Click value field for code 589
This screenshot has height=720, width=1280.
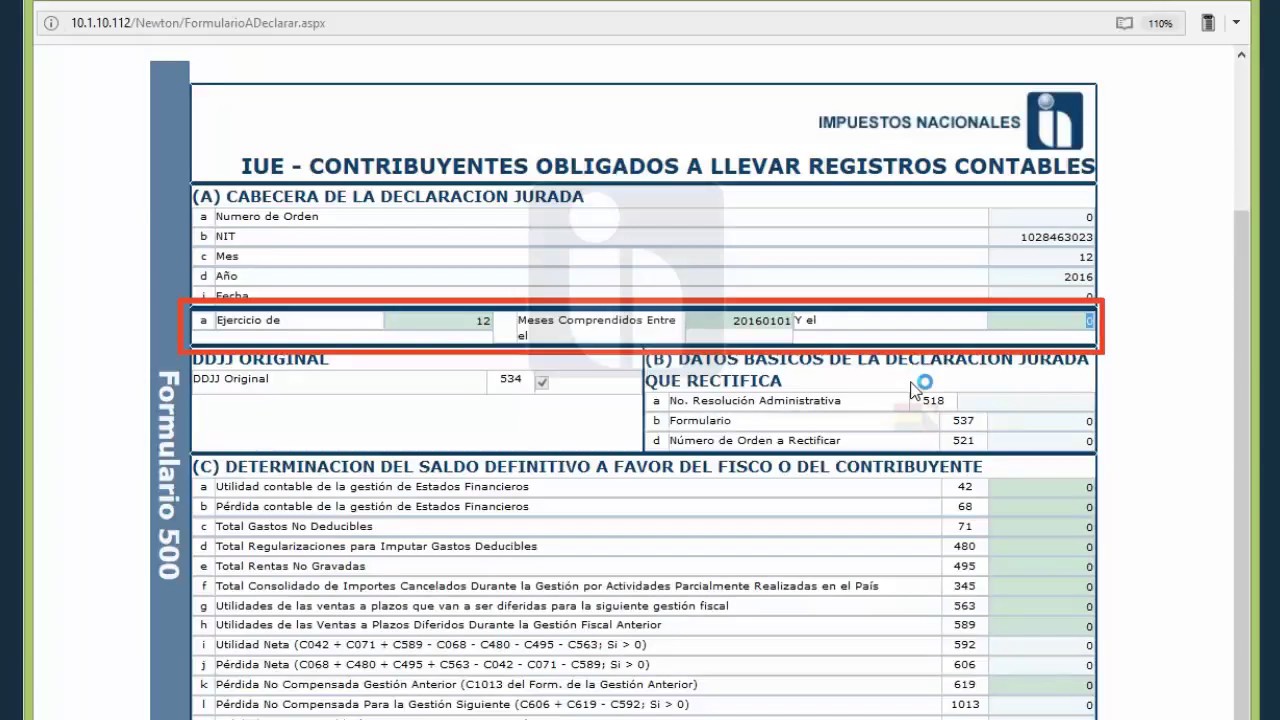(1041, 625)
